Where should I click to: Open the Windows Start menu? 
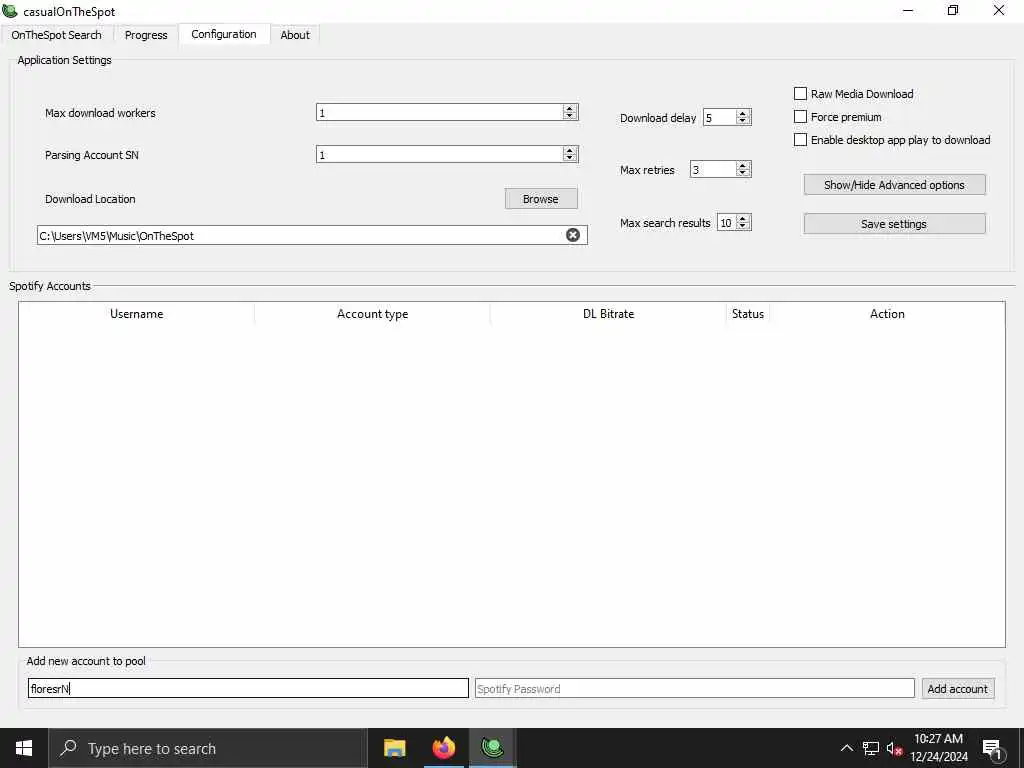point(24,748)
